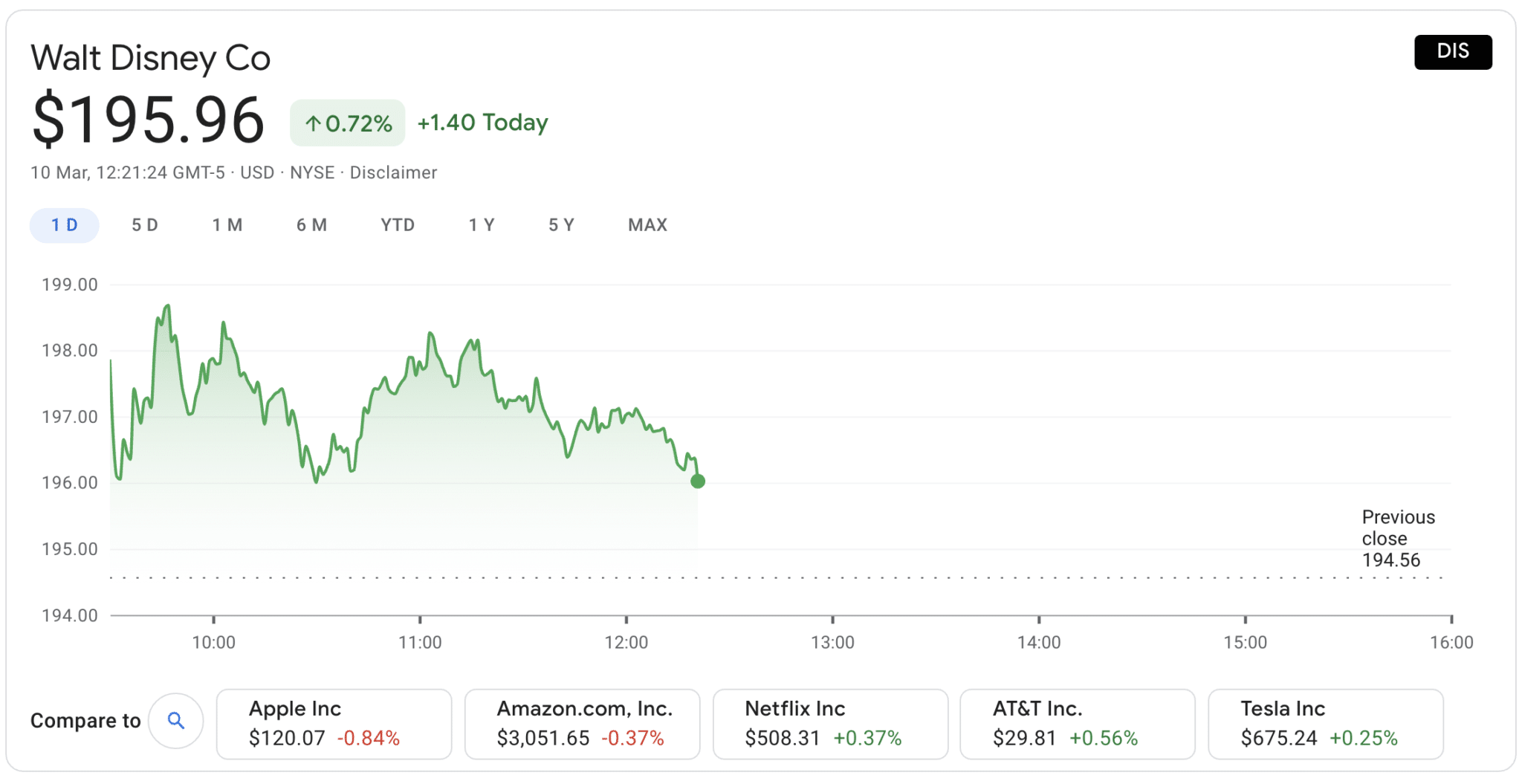
Task: Add Tesla Inc to comparison
Action: coord(1326,724)
